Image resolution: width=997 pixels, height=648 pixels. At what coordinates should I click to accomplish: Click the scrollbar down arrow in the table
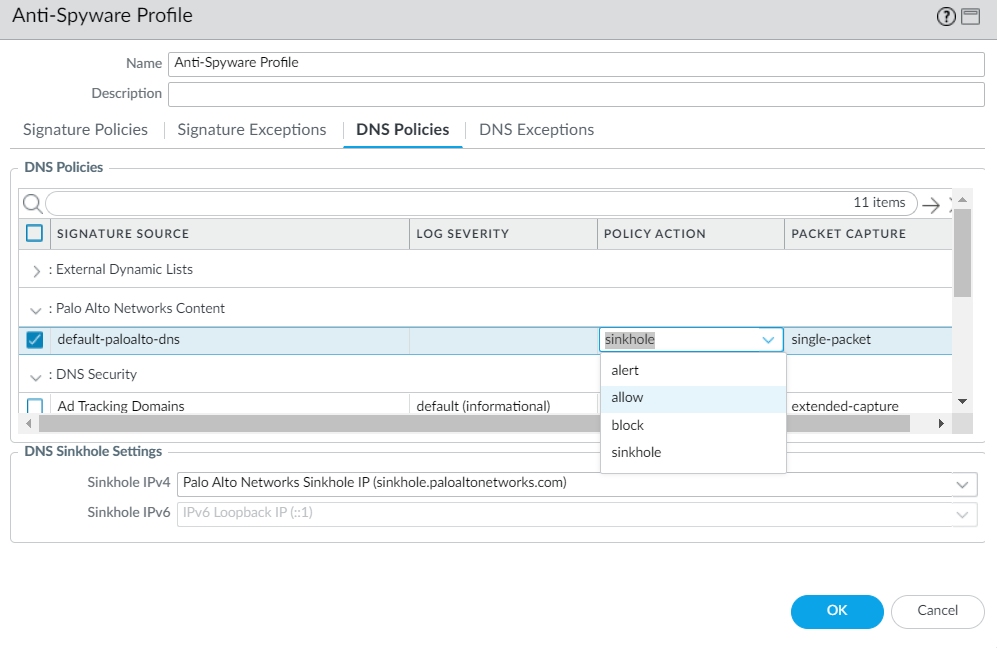(962, 401)
